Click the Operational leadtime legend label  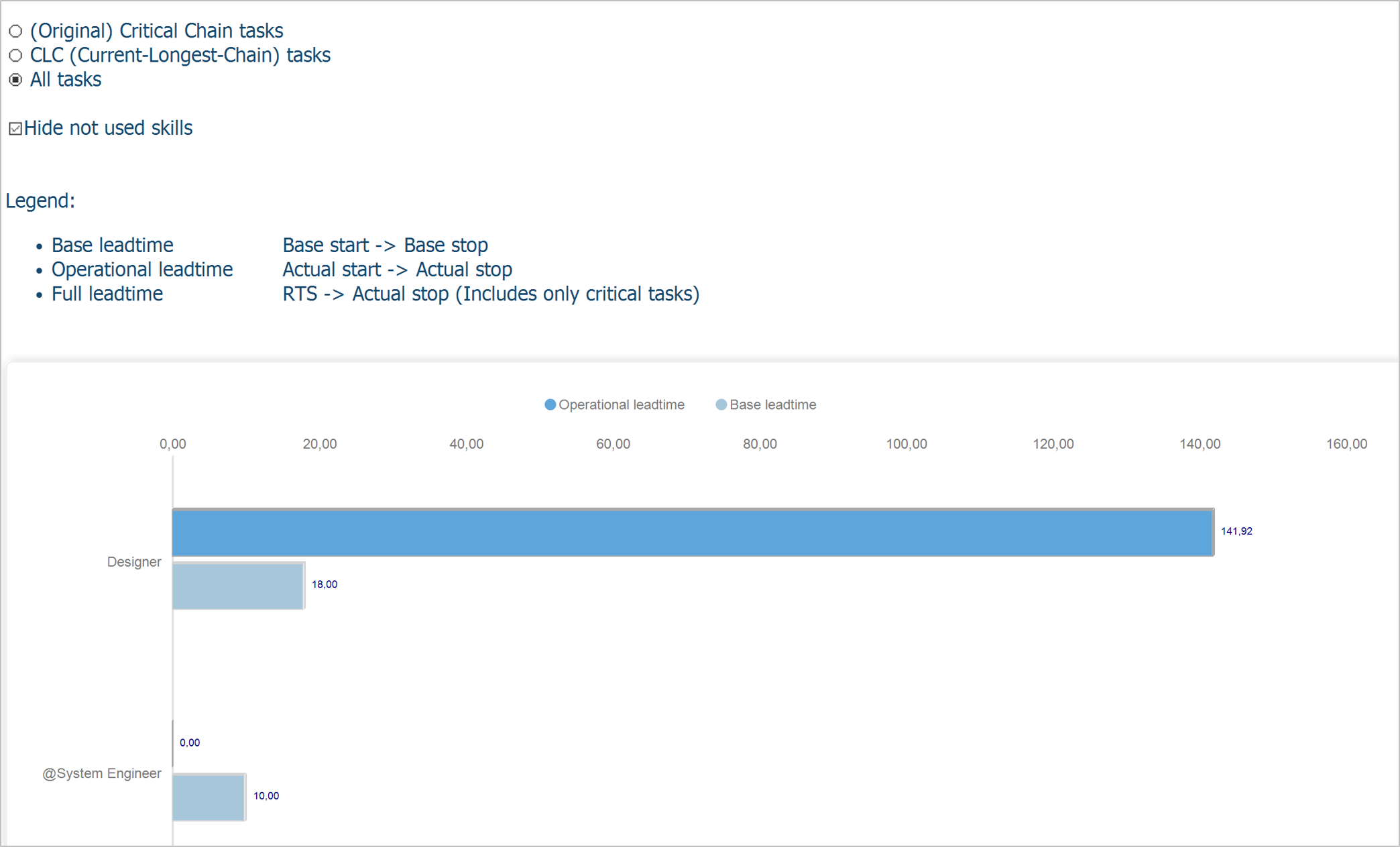point(621,404)
